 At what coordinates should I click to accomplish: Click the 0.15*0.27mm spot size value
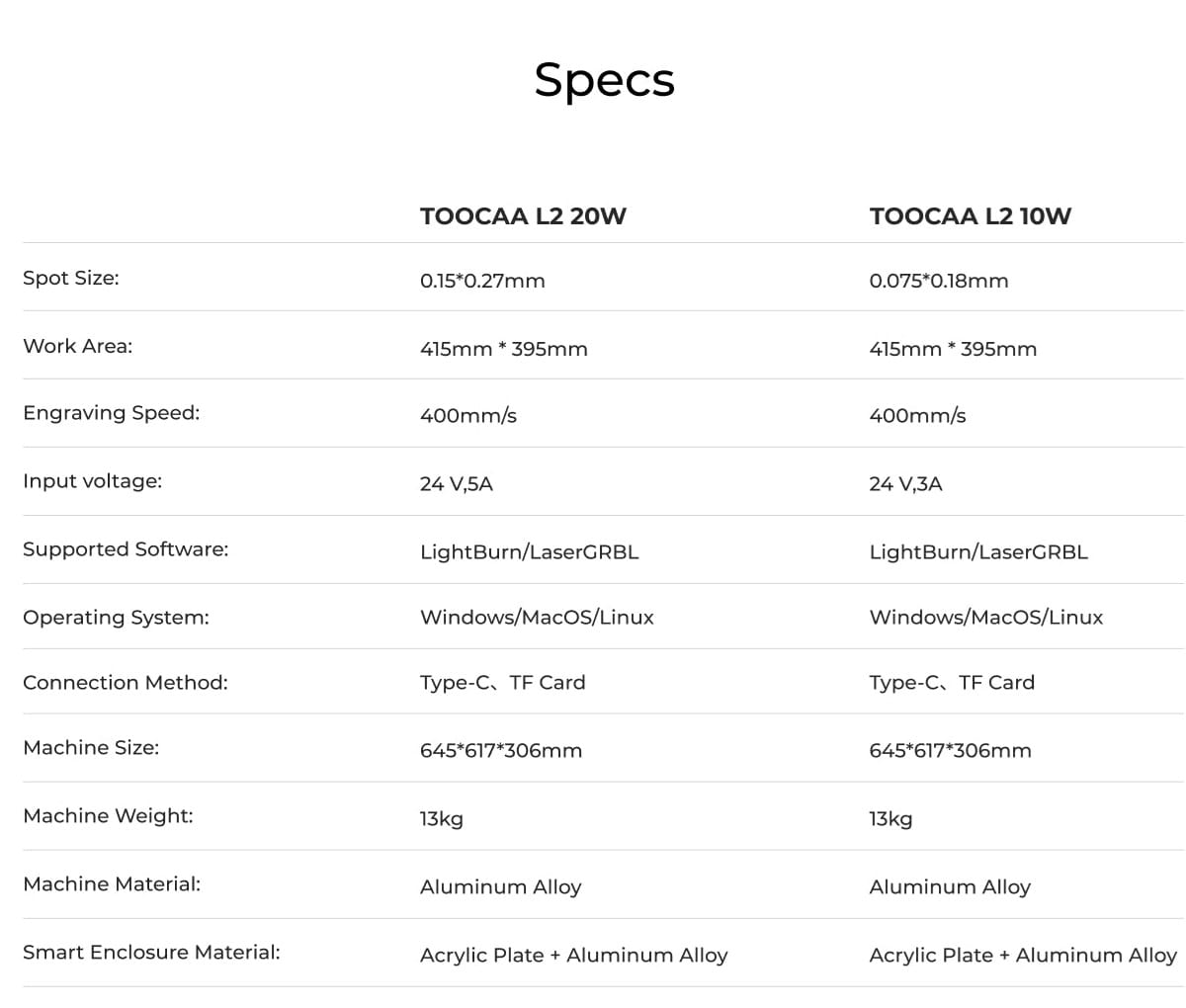point(482,281)
